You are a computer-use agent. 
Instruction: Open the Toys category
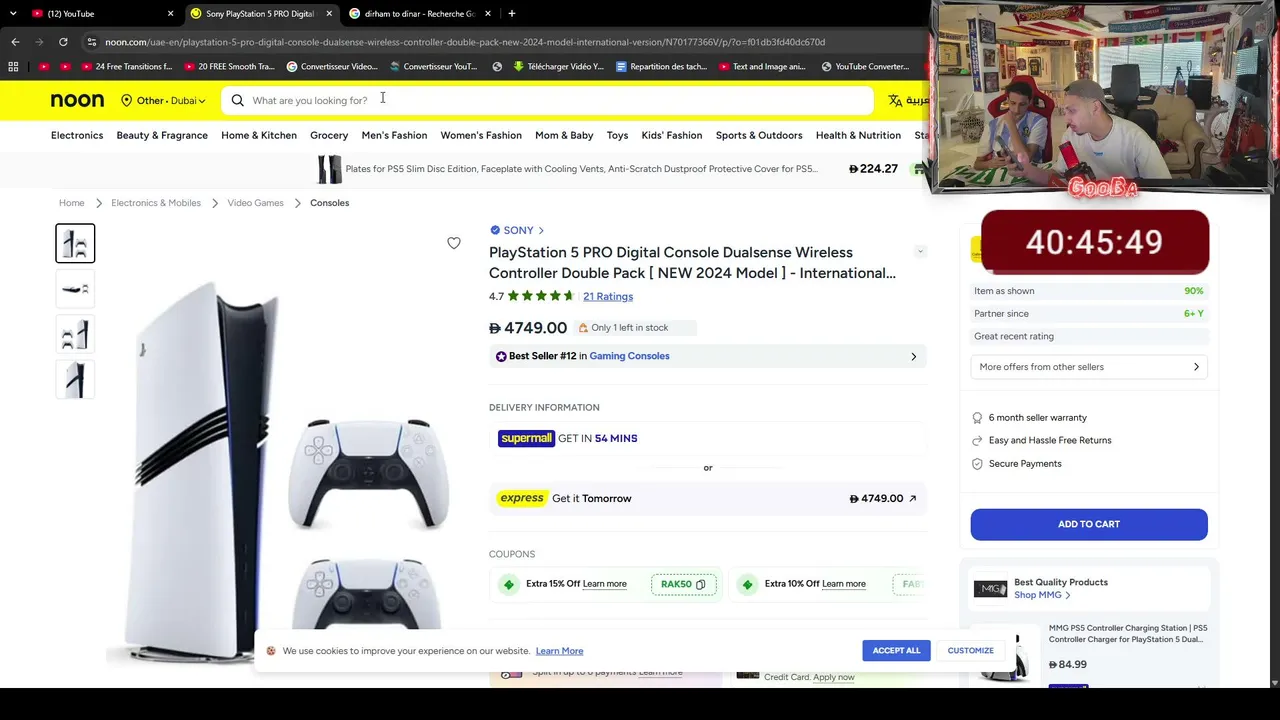tap(617, 135)
